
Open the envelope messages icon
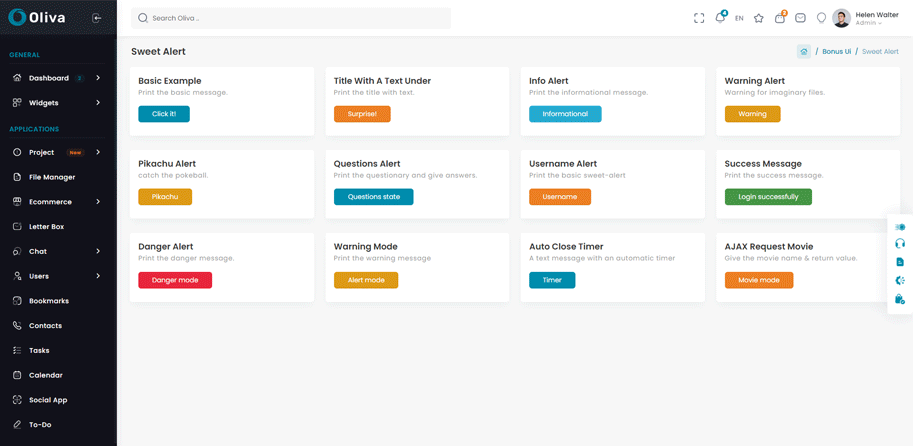point(800,18)
